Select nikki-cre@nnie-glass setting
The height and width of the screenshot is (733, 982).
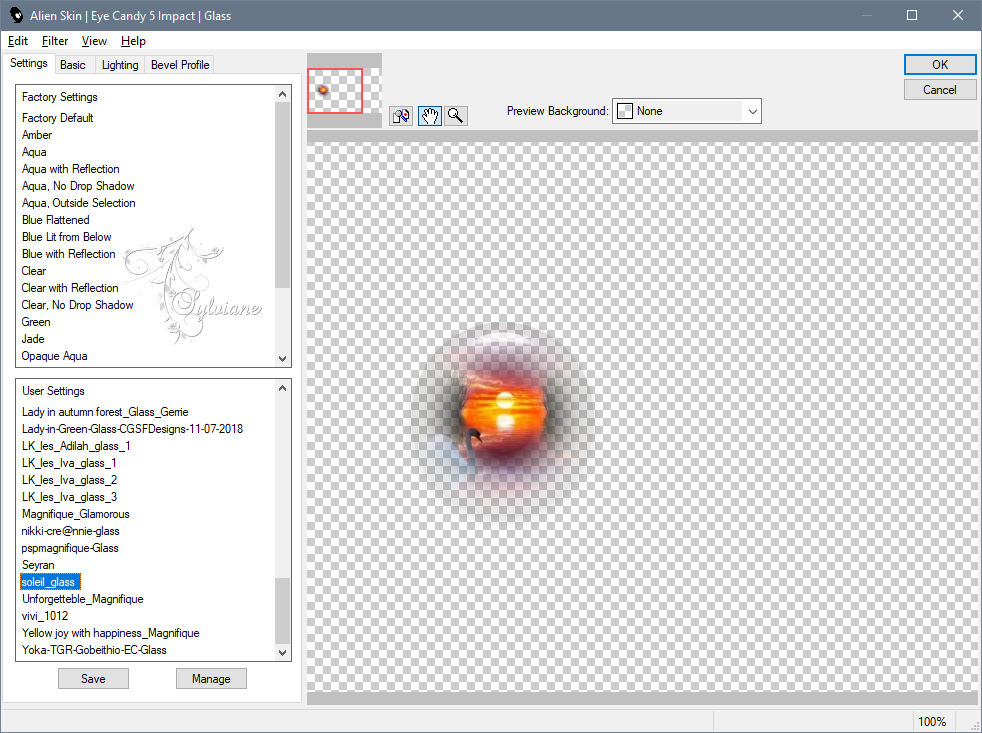[70, 531]
